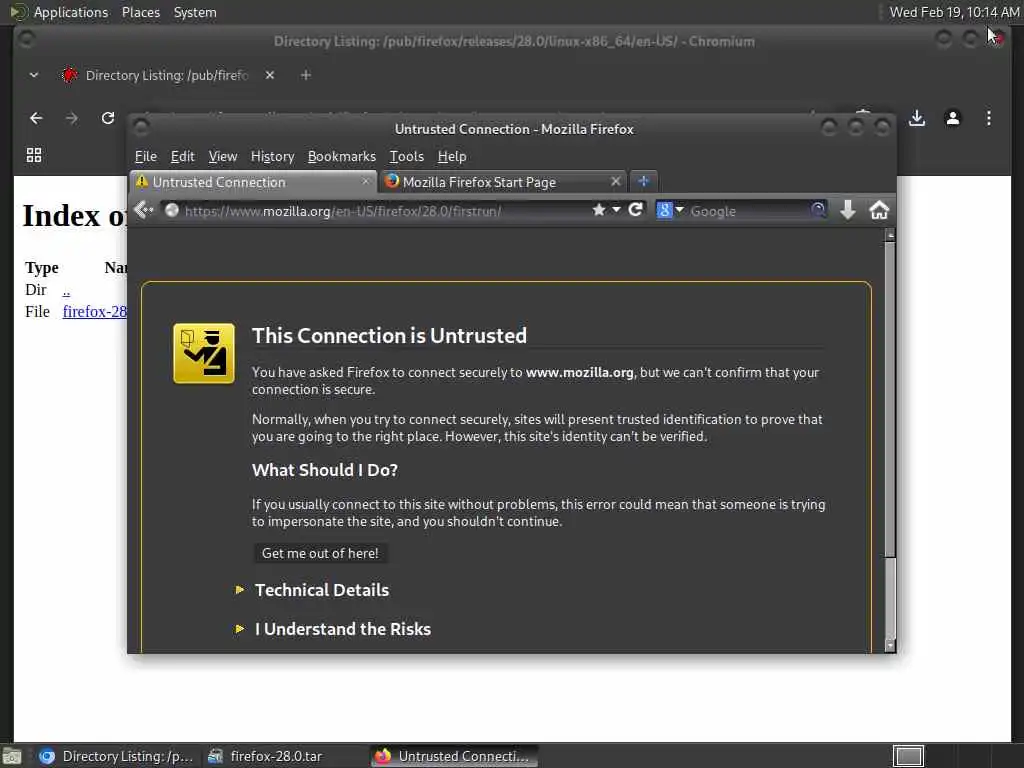Viewport: 1024px width, 768px height.
Task: Click the clock Wed Feb 19 in panel
Action: click(x=953, y=12)
